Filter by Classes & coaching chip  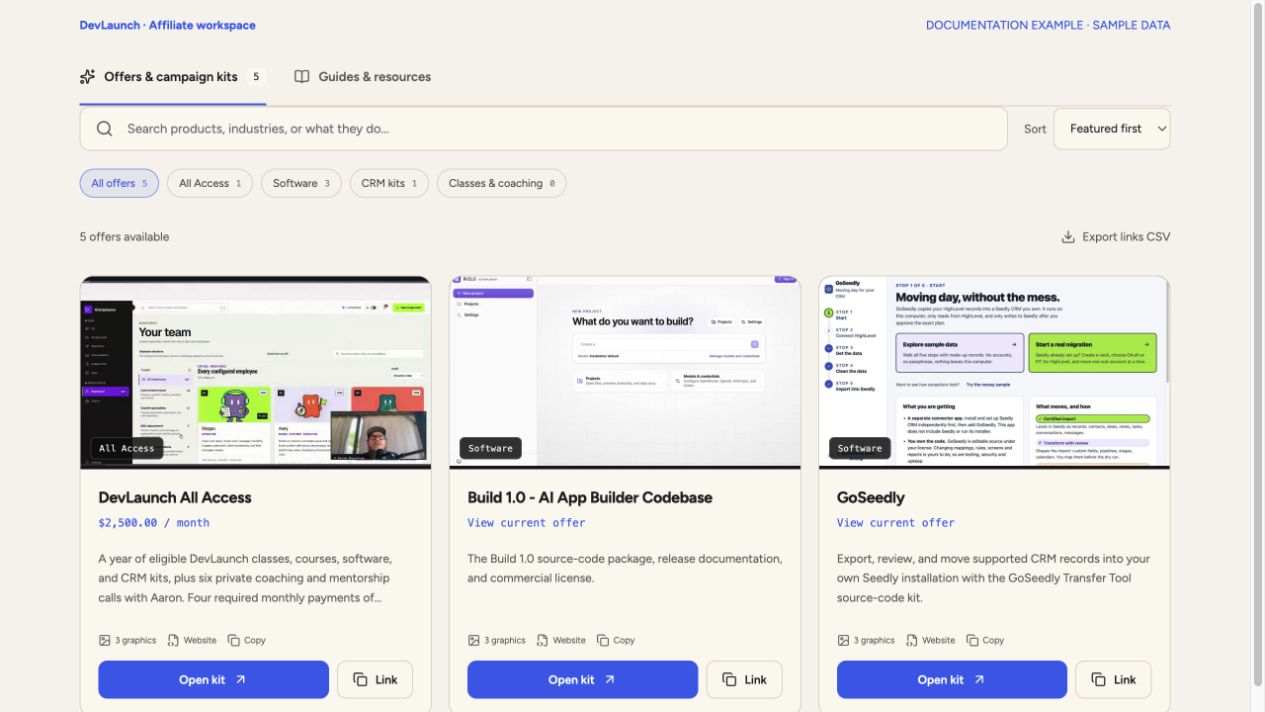click(501, 183)
